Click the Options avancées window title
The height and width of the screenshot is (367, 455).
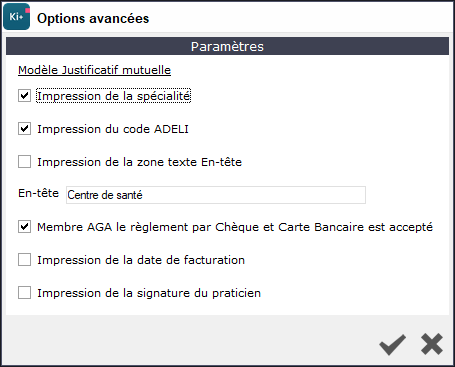[93, 18]
